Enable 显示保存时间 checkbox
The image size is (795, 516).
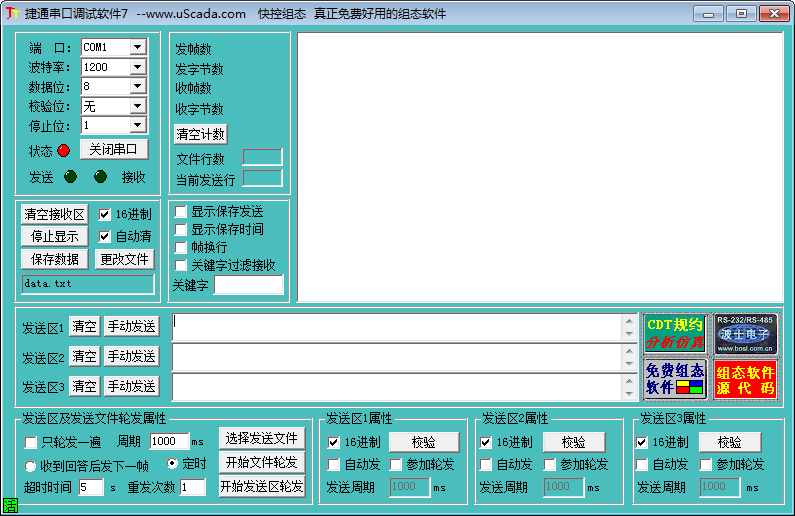tap(181, 229)
